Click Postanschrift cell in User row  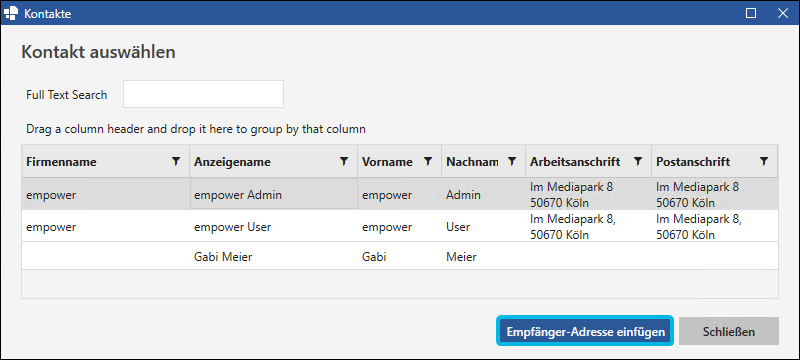point(715,226)
